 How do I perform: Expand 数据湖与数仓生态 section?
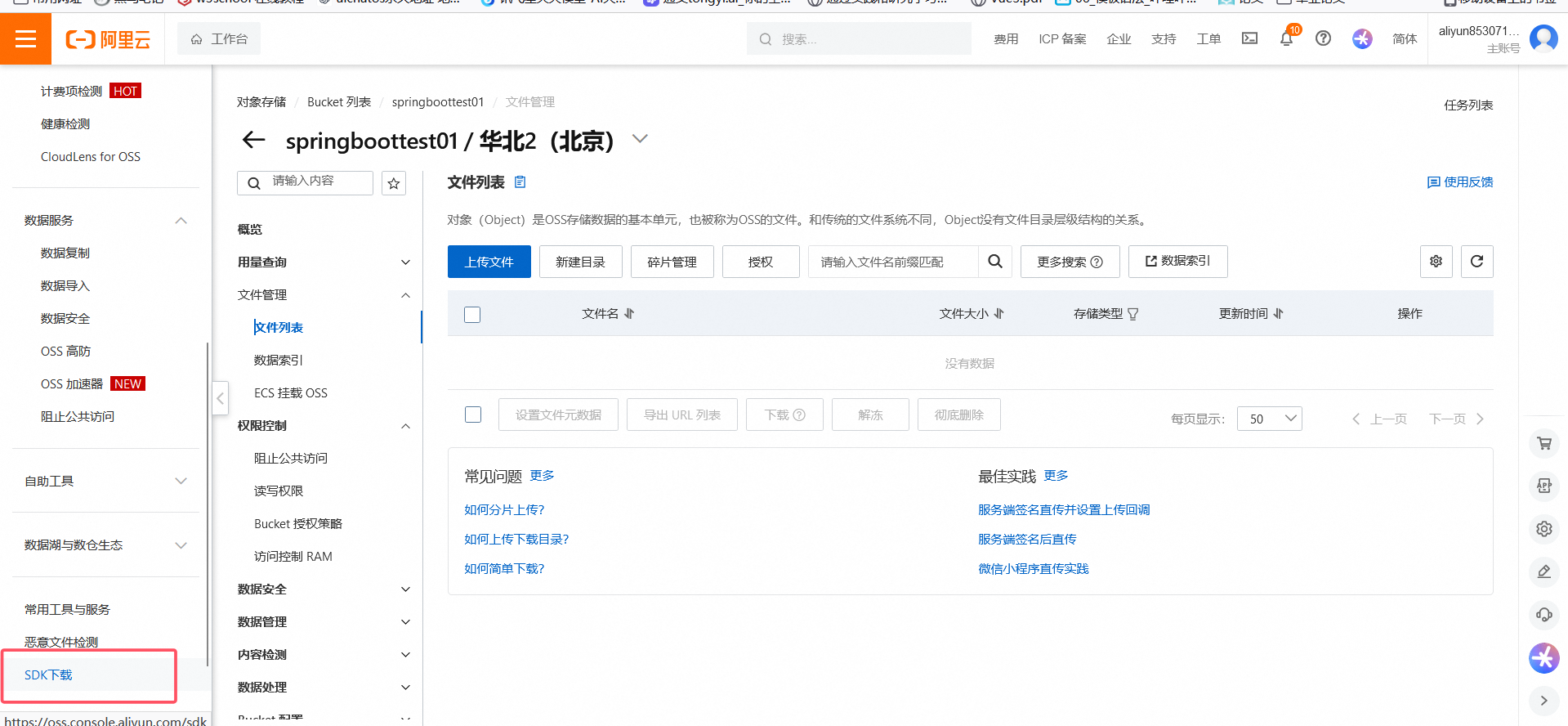181,545
